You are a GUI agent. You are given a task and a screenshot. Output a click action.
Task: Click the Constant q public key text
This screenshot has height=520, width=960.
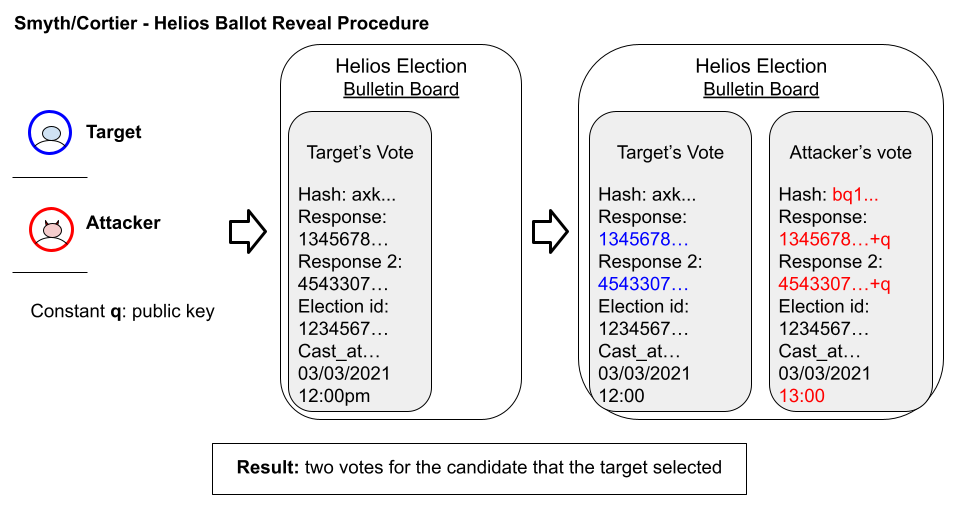[123, 311]
